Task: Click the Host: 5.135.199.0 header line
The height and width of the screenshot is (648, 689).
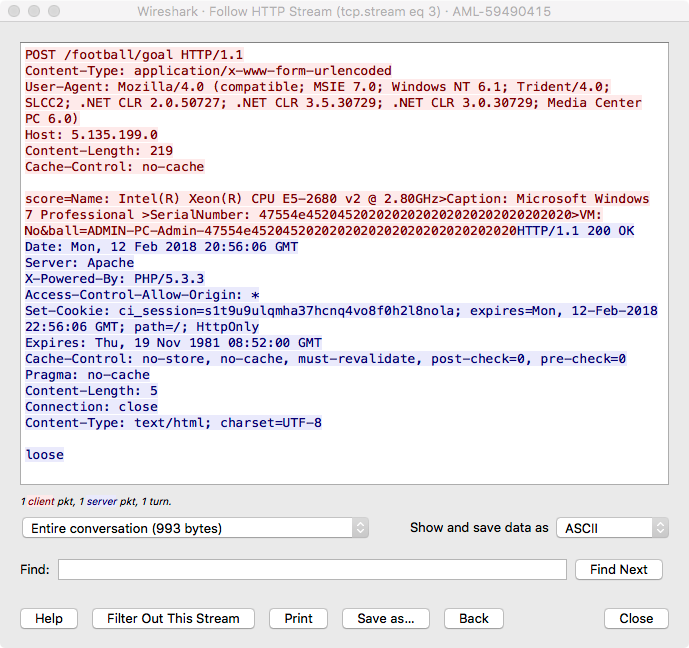Action: coord(91,135)
